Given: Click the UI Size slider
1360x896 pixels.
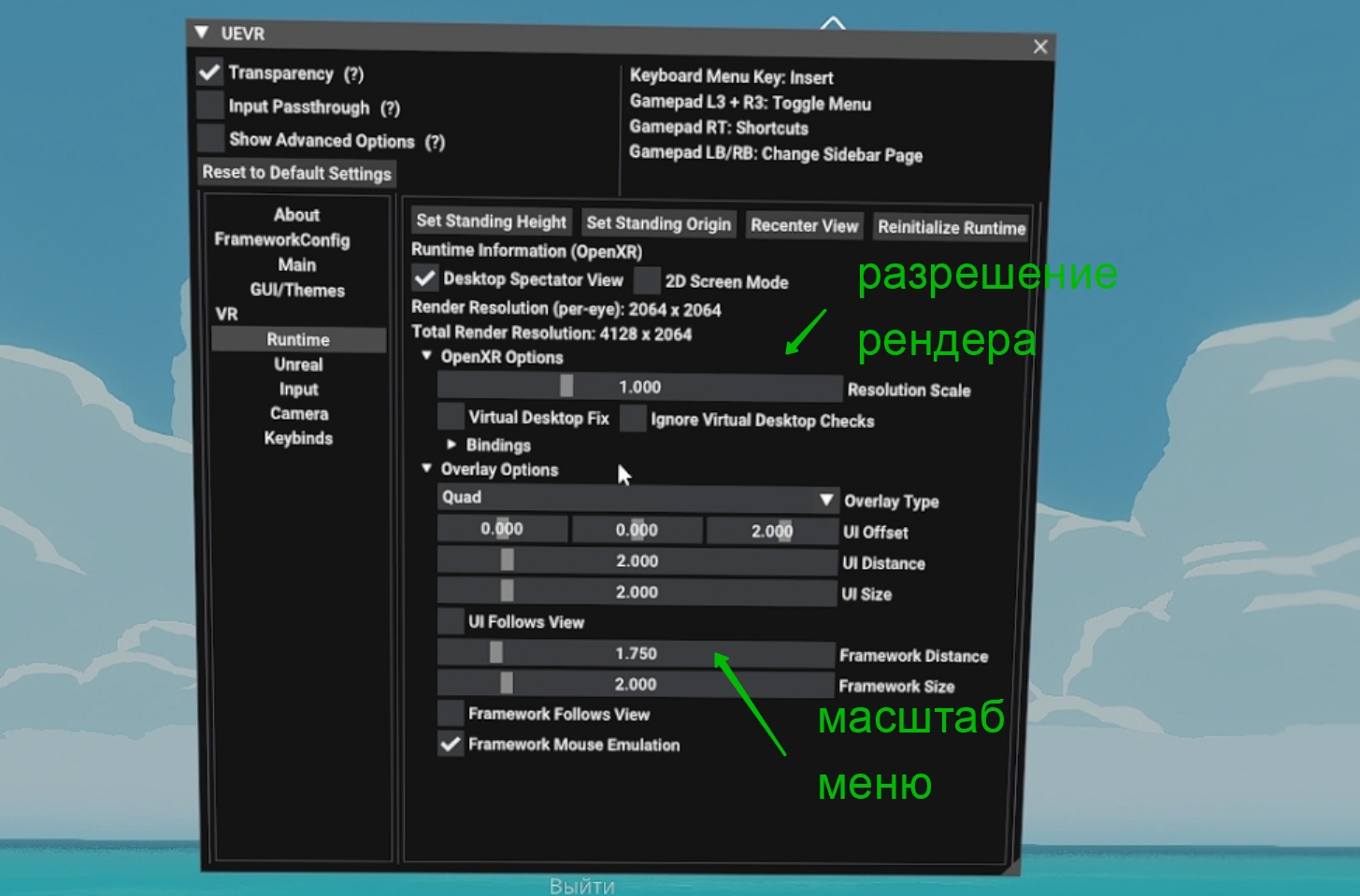Looking at the screenshot, I should pyautogui.click(x=637, y=591).
